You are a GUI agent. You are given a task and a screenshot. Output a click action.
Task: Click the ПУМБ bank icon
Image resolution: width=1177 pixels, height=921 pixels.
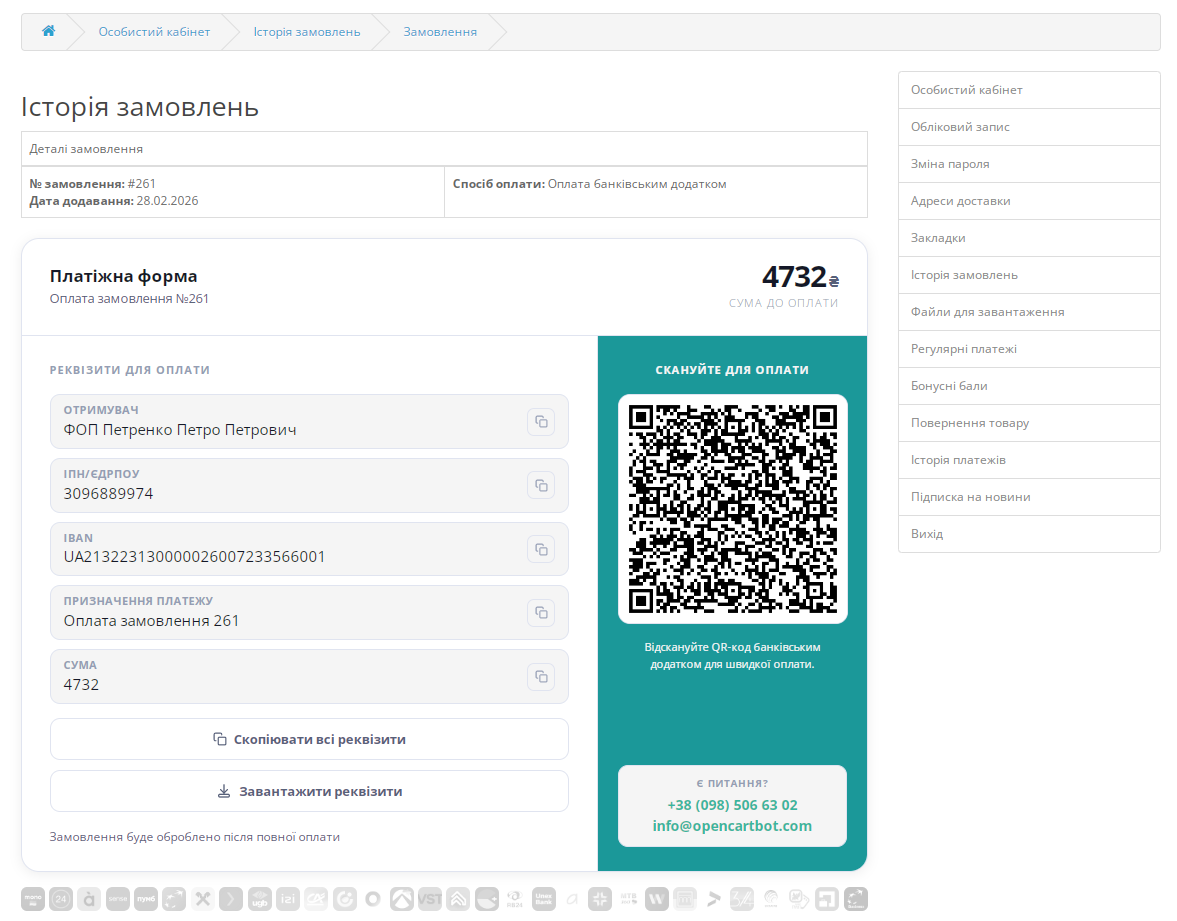click(146, 899)
